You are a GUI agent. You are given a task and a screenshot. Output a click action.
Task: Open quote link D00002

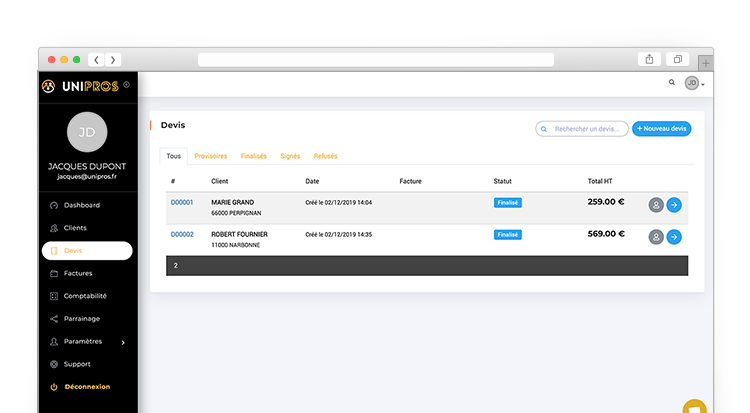[182, 234]
